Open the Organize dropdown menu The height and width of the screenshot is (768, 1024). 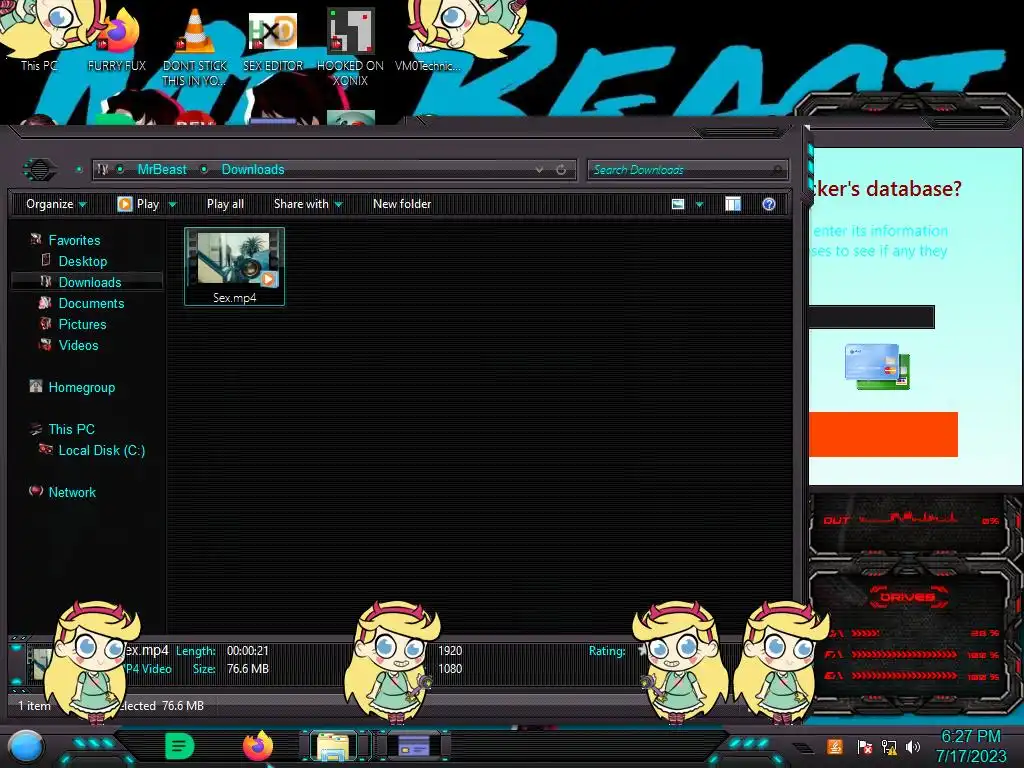pos(56,204)
